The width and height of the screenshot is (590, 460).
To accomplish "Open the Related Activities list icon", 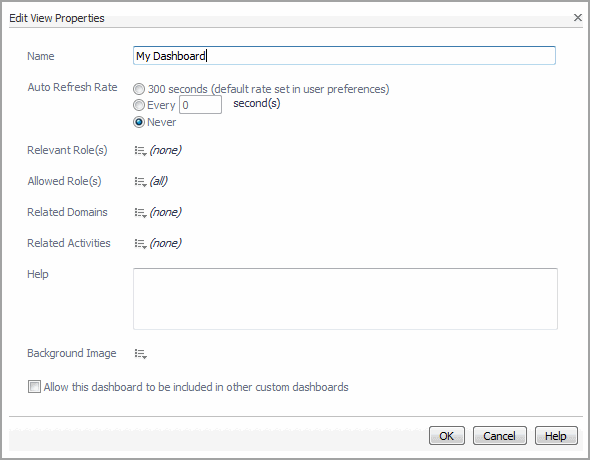I will pyautogui.click(x=140, y=244).
